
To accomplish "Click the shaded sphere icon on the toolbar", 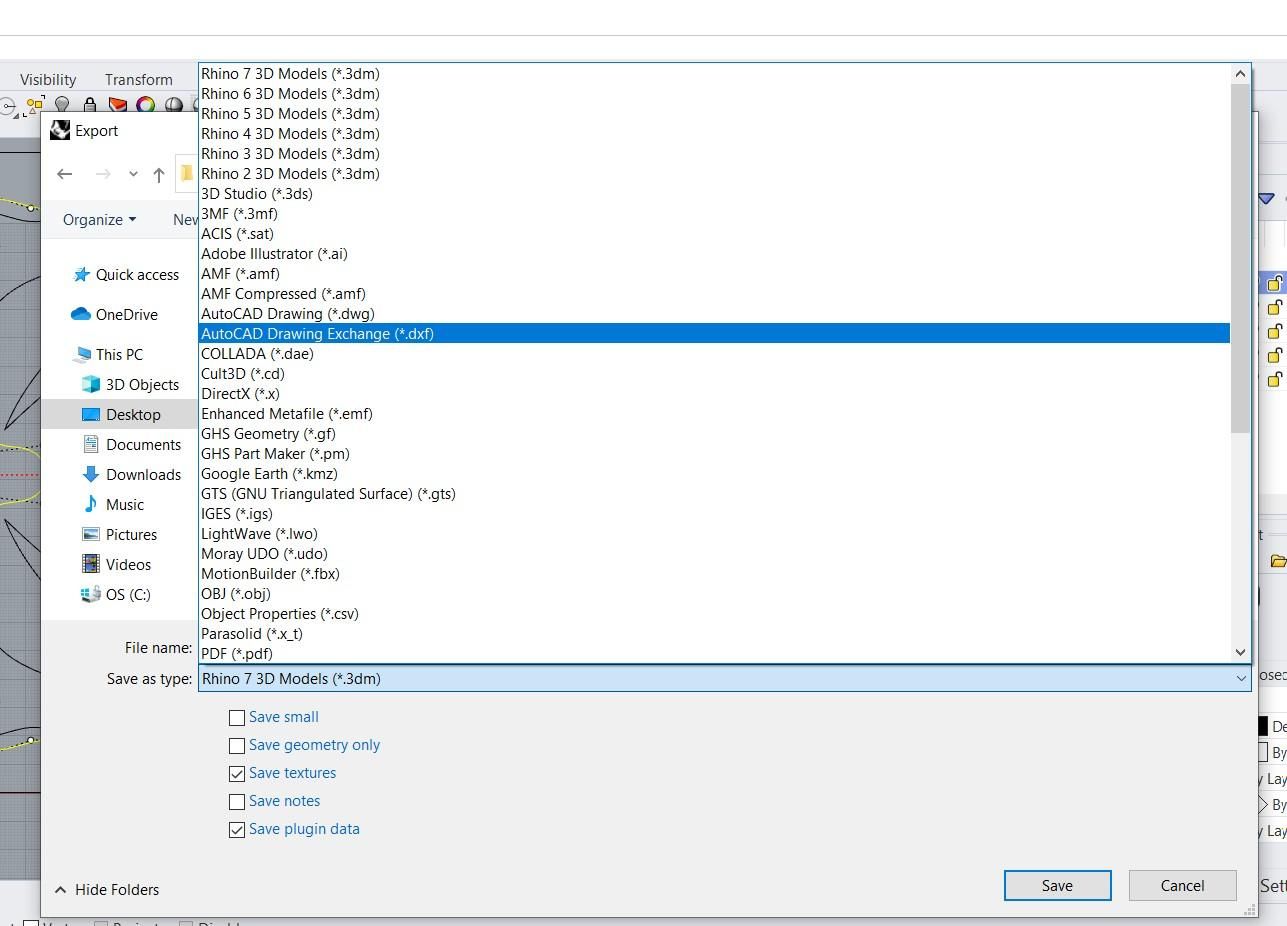I will click(x=172, y=104).
